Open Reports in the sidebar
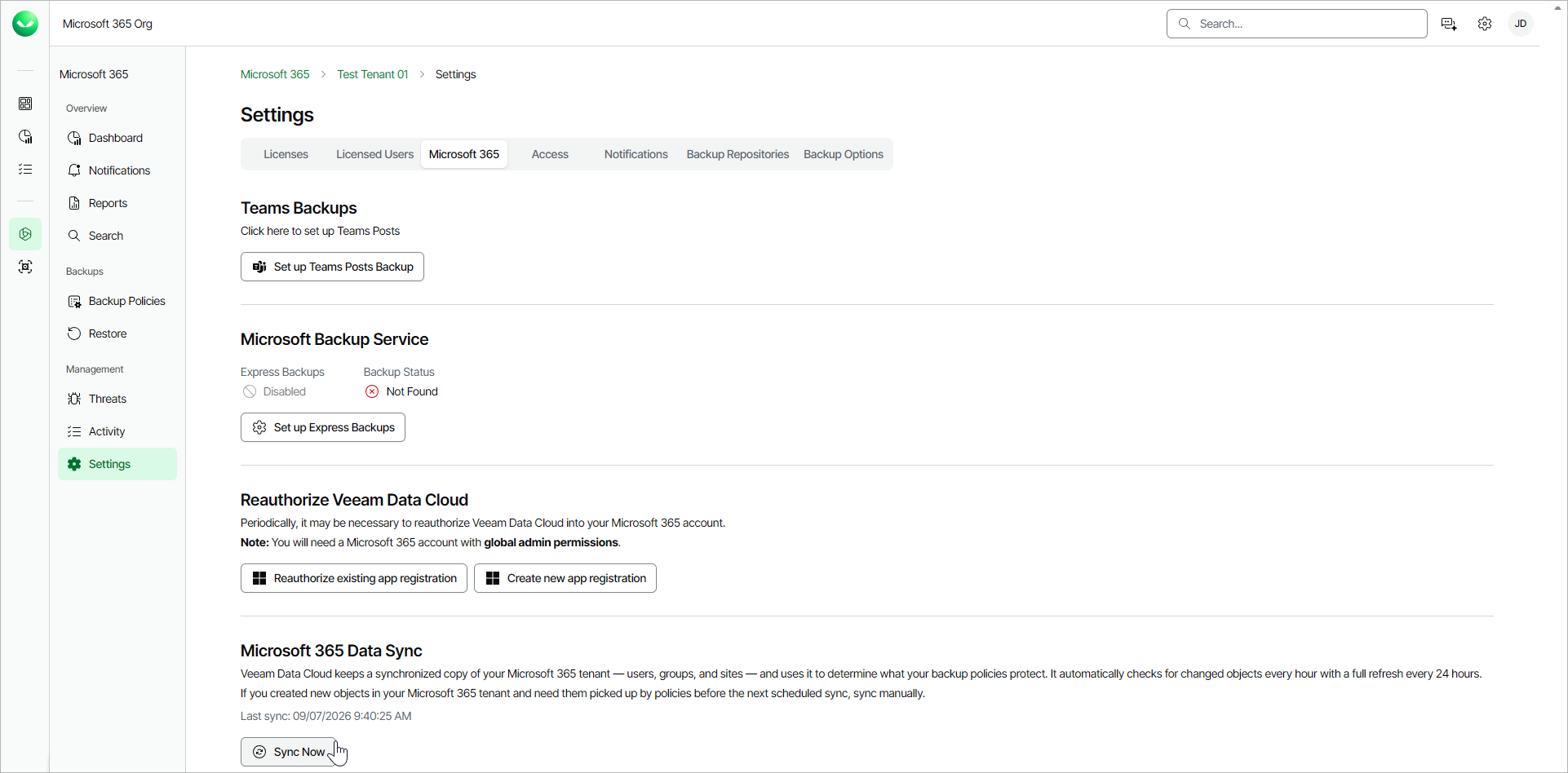Screen dimensions: 1568x773 pos(117,203)
